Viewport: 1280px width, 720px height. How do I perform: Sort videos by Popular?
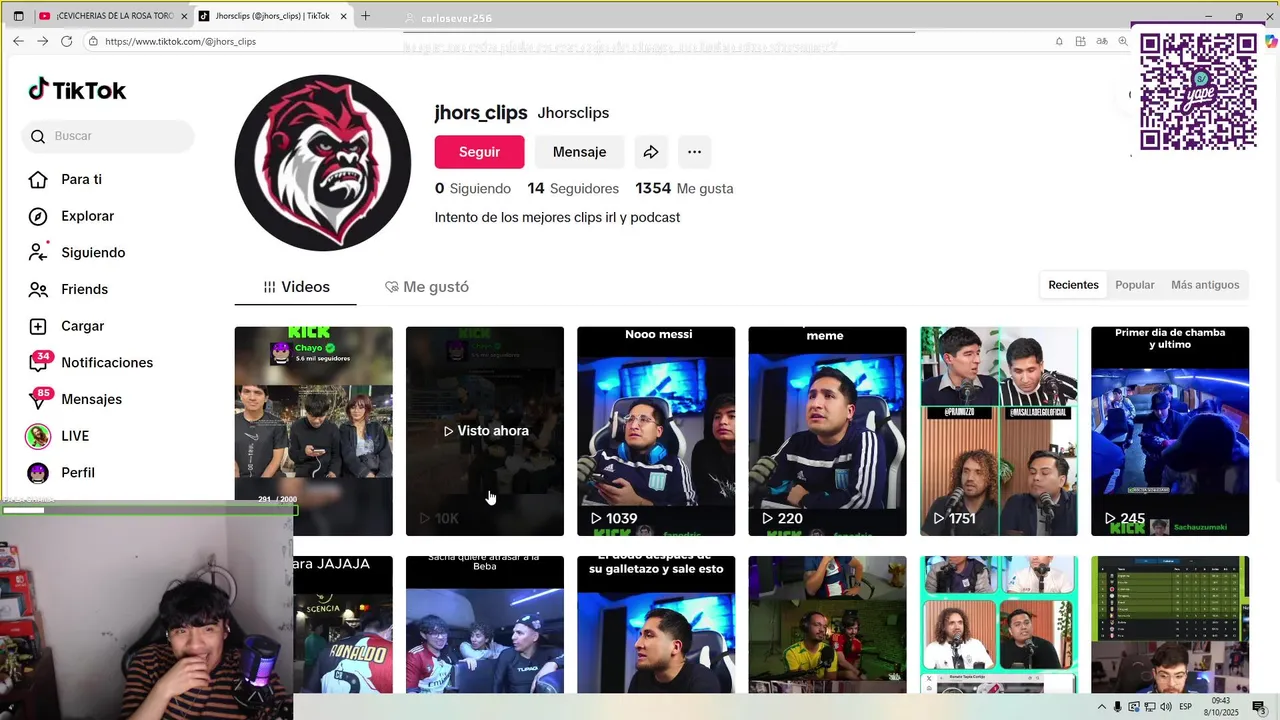pos(1135,285)
